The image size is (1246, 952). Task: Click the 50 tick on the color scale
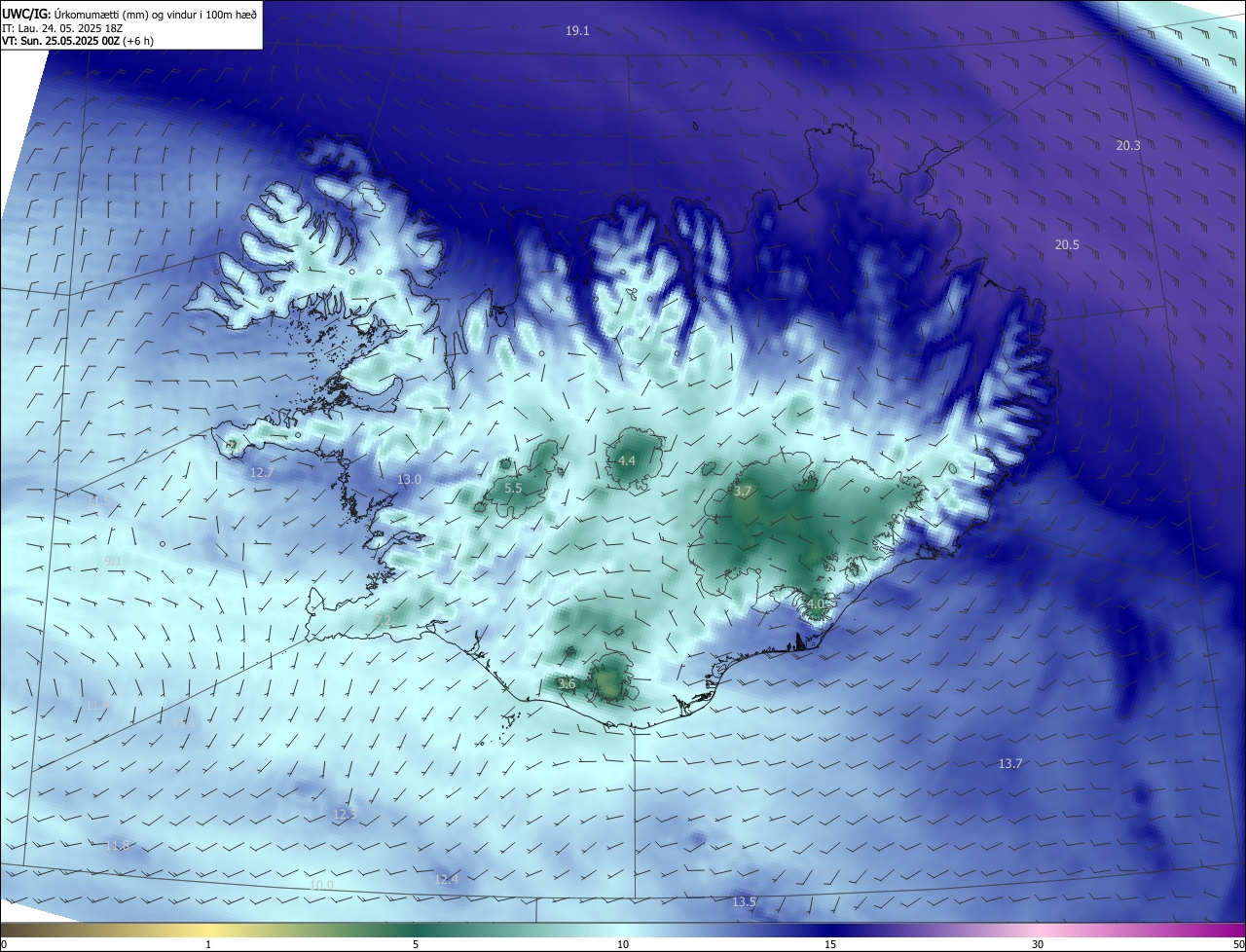pyautogui.click(x=1238, y=944)
